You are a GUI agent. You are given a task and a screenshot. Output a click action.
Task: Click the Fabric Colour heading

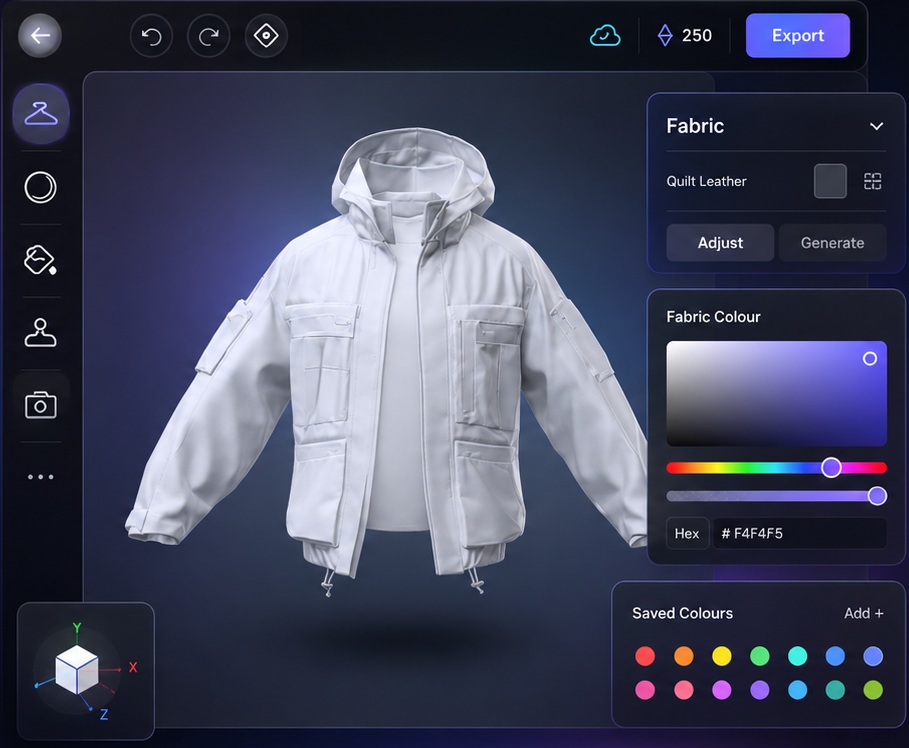[x=713, y=317]
